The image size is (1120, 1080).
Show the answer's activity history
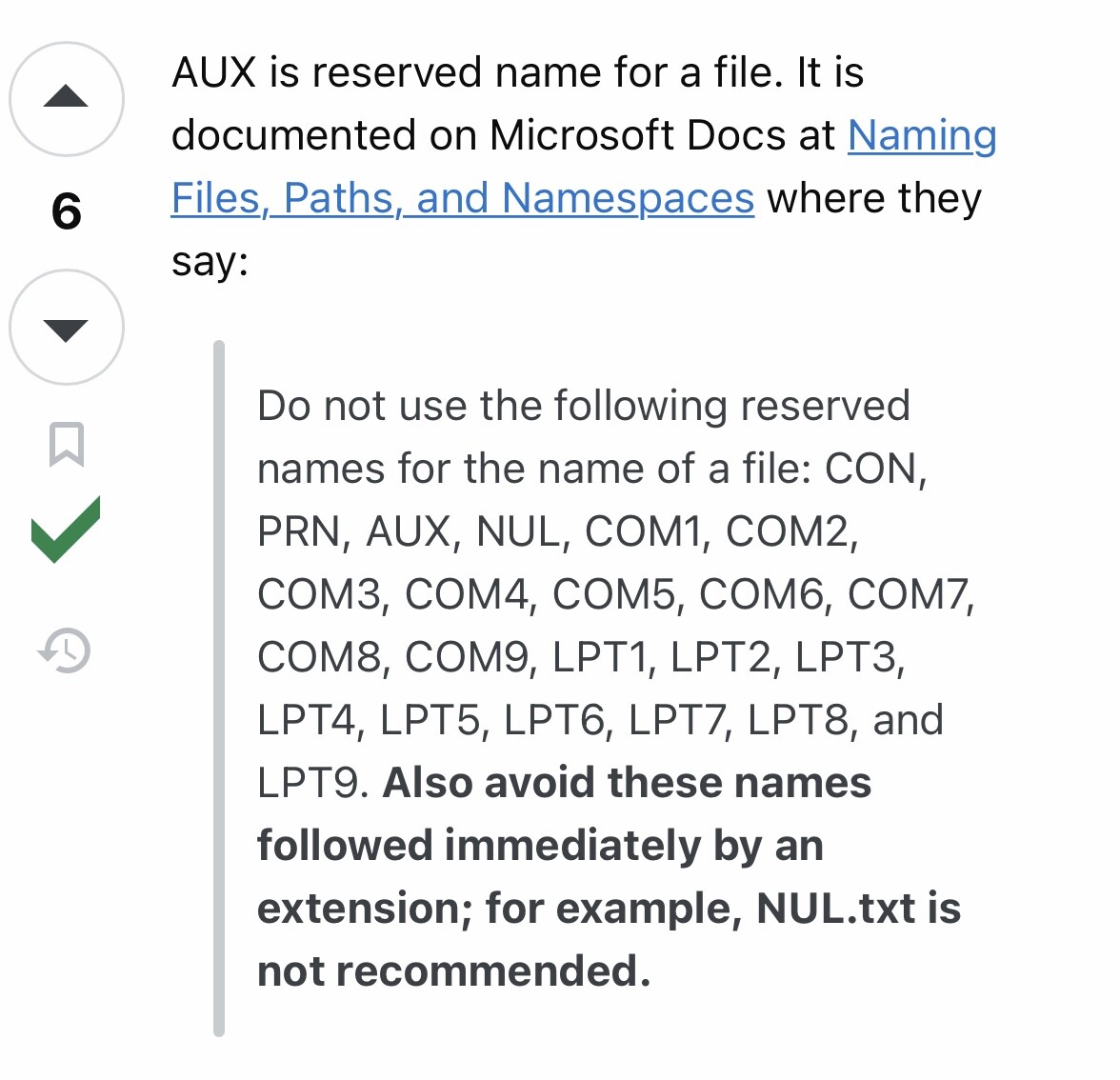point(64,651)
